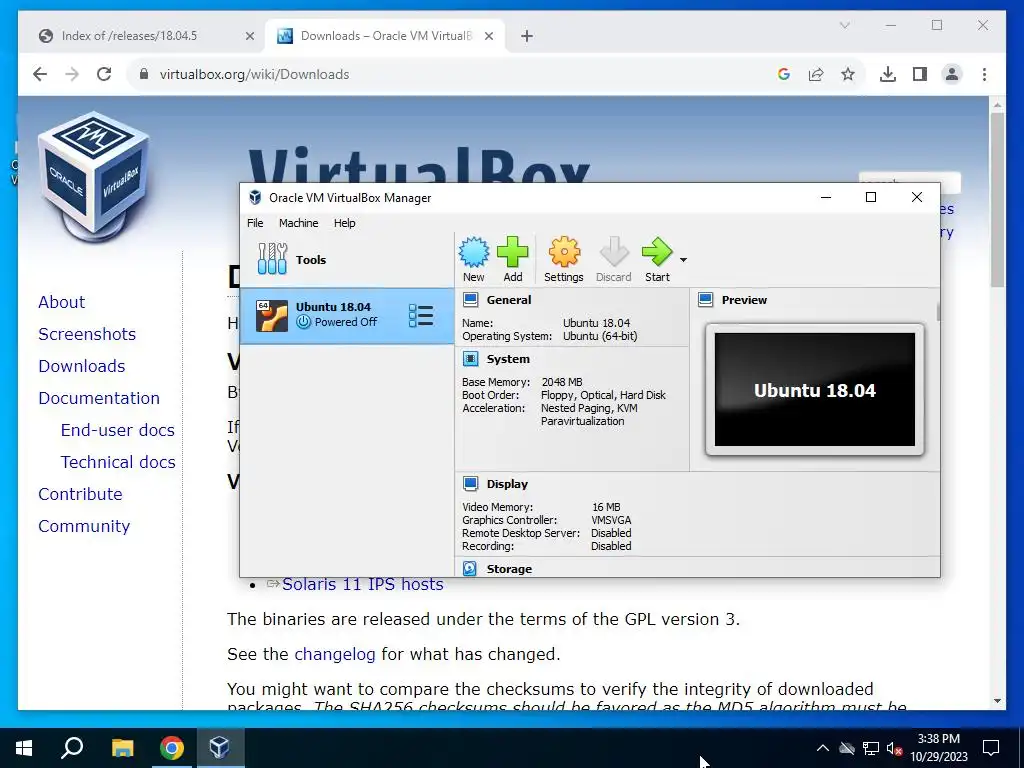This screenshot has height=768, width=1024.
Task: Select the Ubuntu 18.04 virtual machine
Action: (347, 316)
